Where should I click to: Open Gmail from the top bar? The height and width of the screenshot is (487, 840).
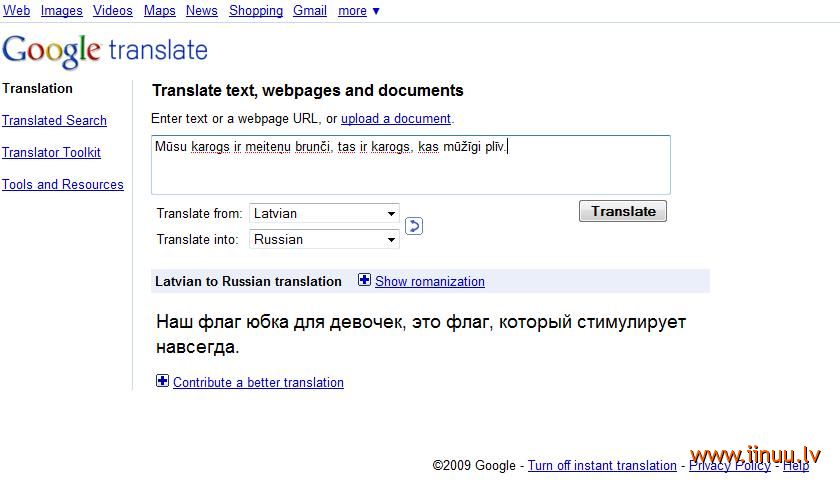tap(310, 10)
